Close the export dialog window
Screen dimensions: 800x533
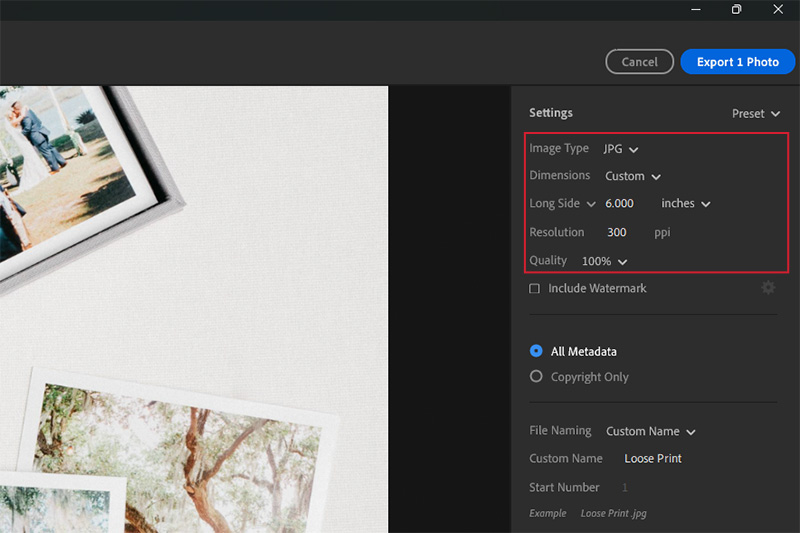779,9
